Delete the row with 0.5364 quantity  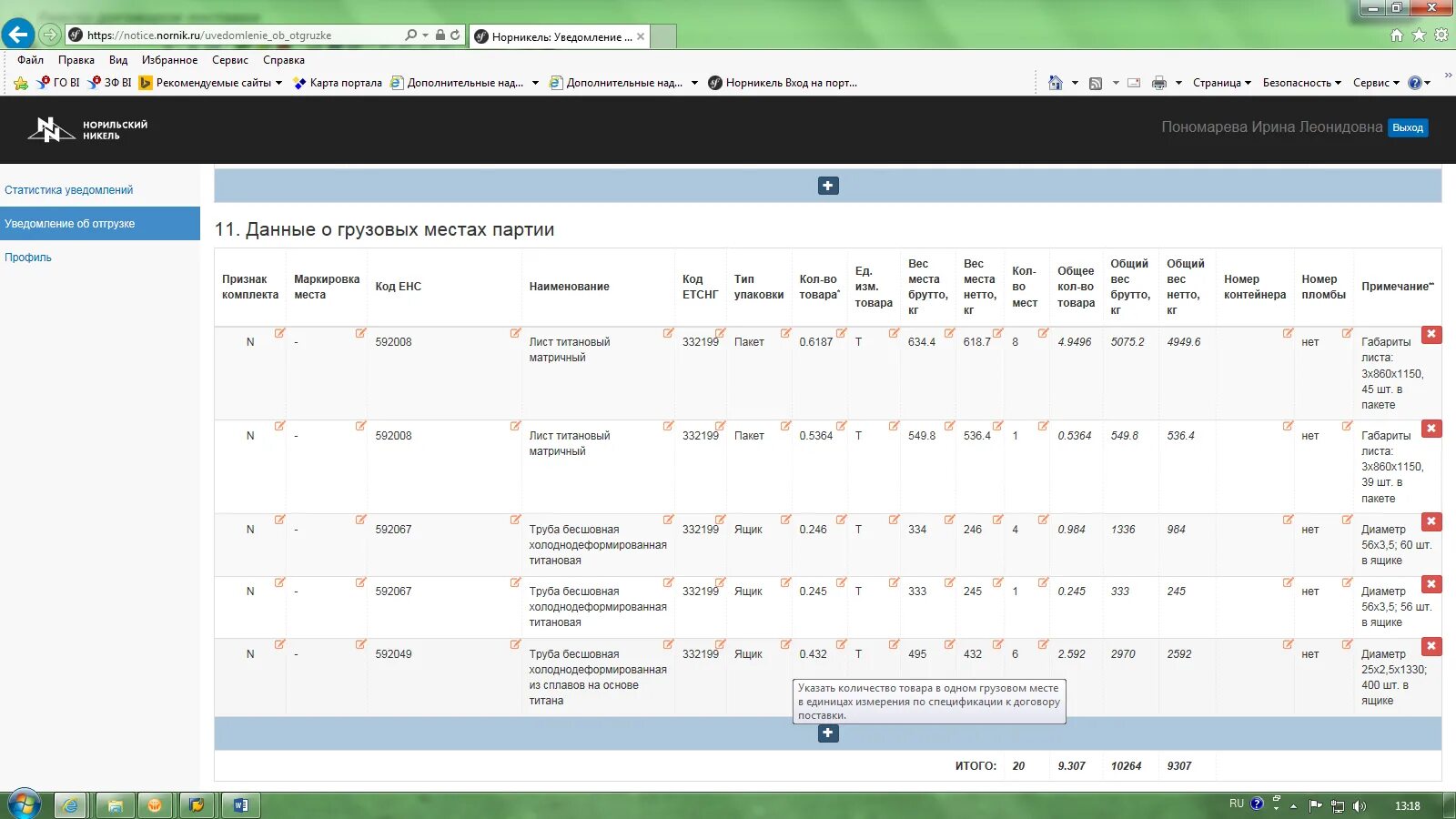point(1431,429)
